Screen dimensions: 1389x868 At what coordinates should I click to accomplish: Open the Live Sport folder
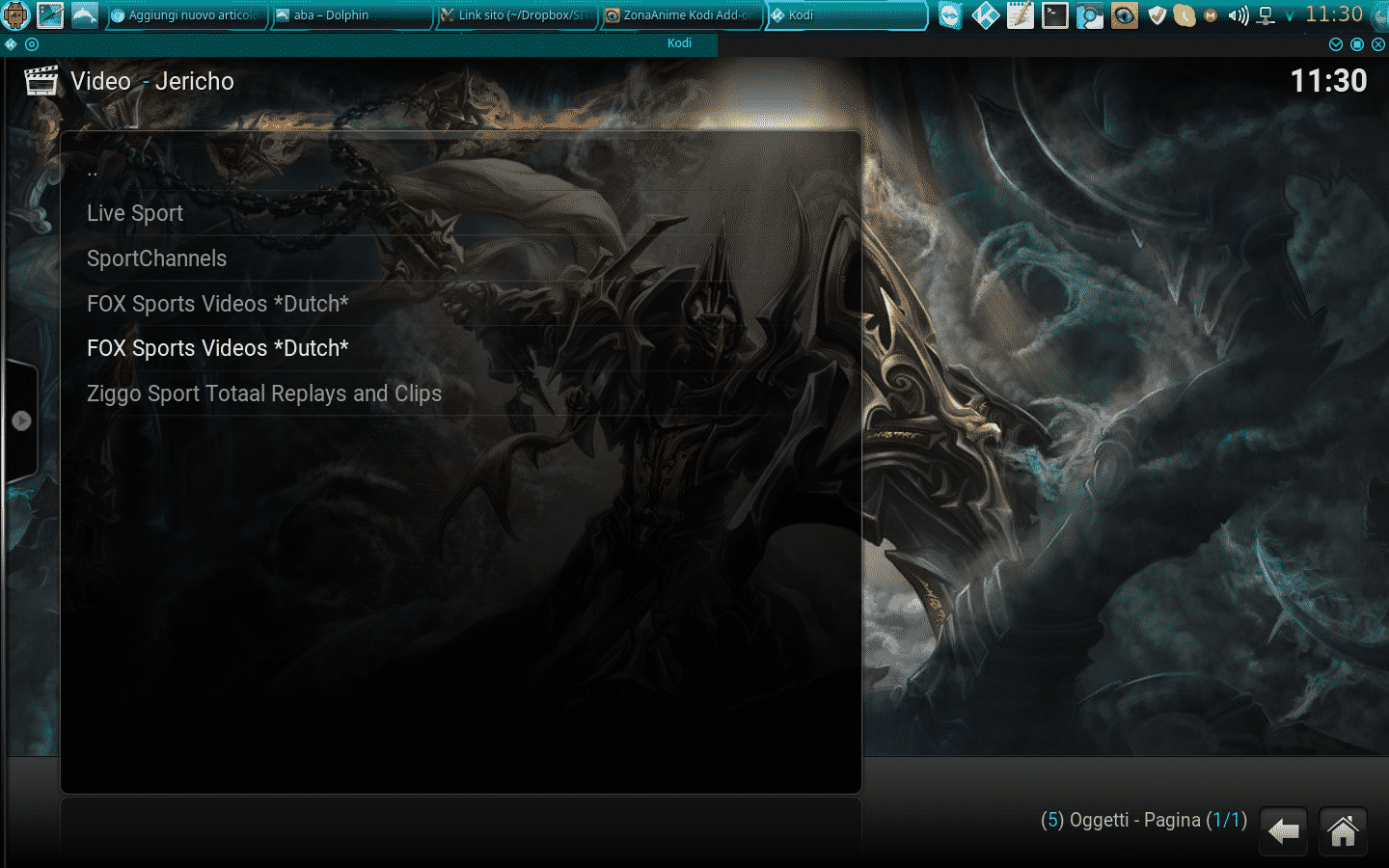click(460, 213)
